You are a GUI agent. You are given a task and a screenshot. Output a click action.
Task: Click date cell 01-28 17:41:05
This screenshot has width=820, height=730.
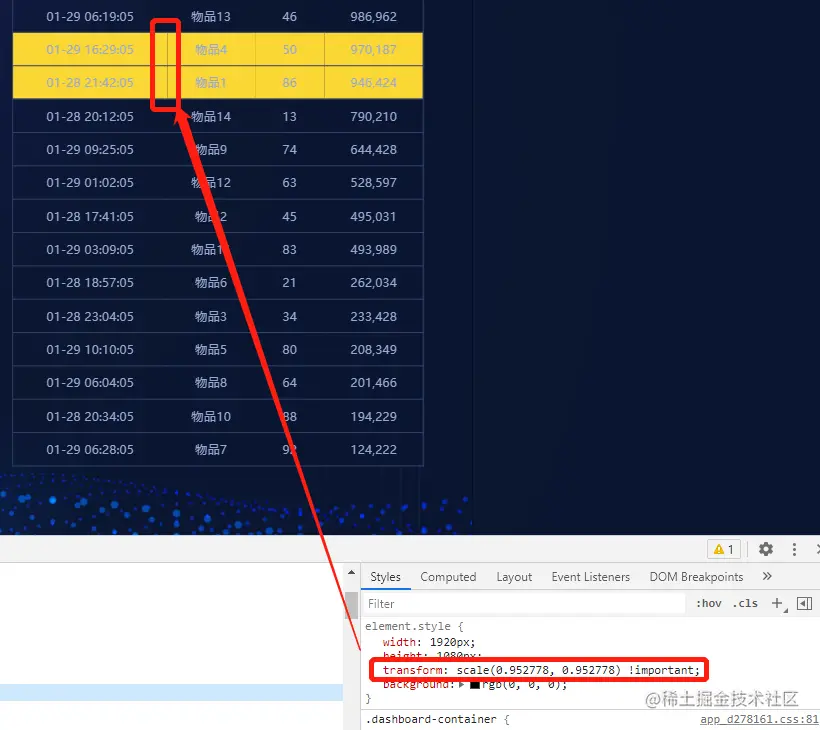point(90,216)
